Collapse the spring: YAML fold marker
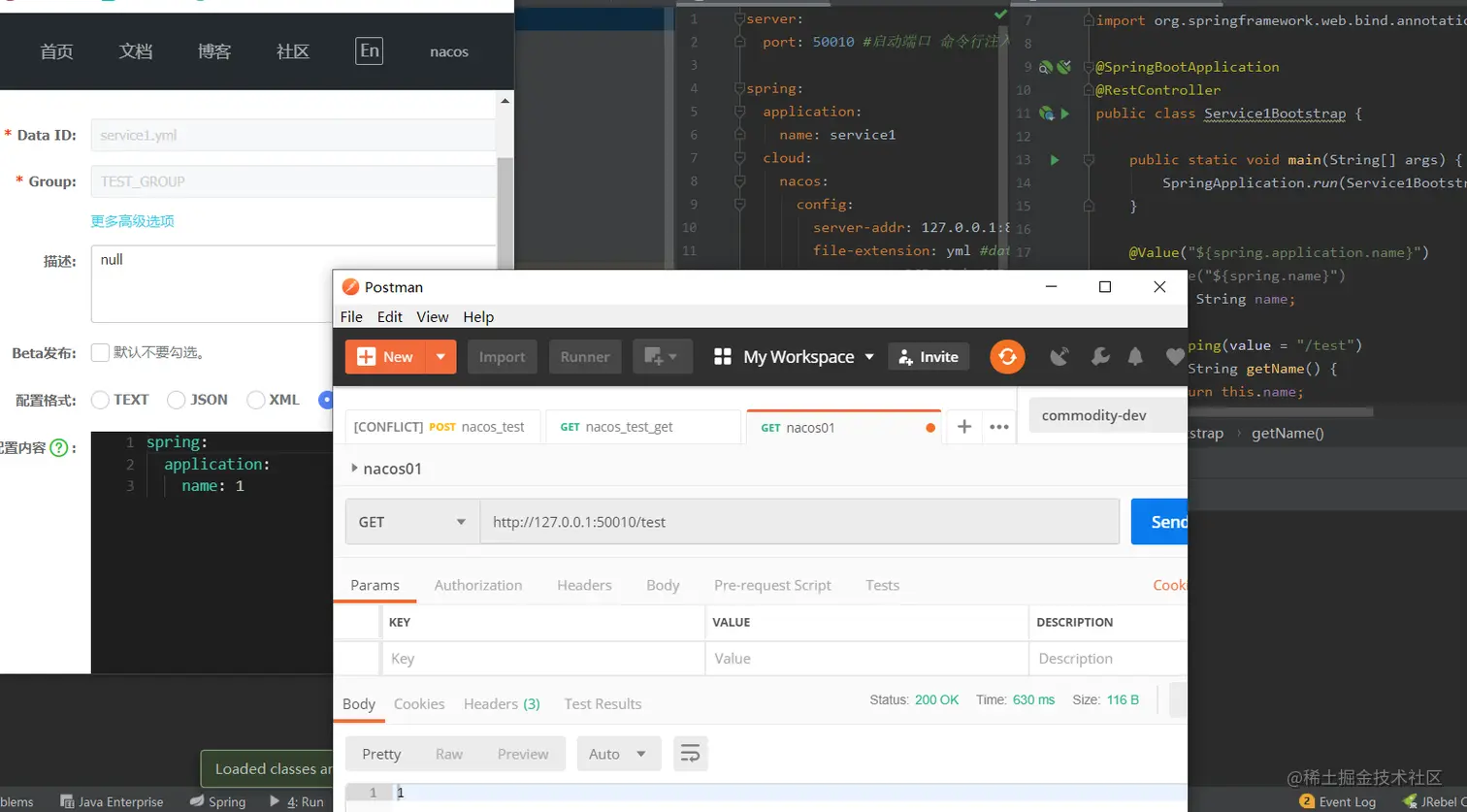 738,88
